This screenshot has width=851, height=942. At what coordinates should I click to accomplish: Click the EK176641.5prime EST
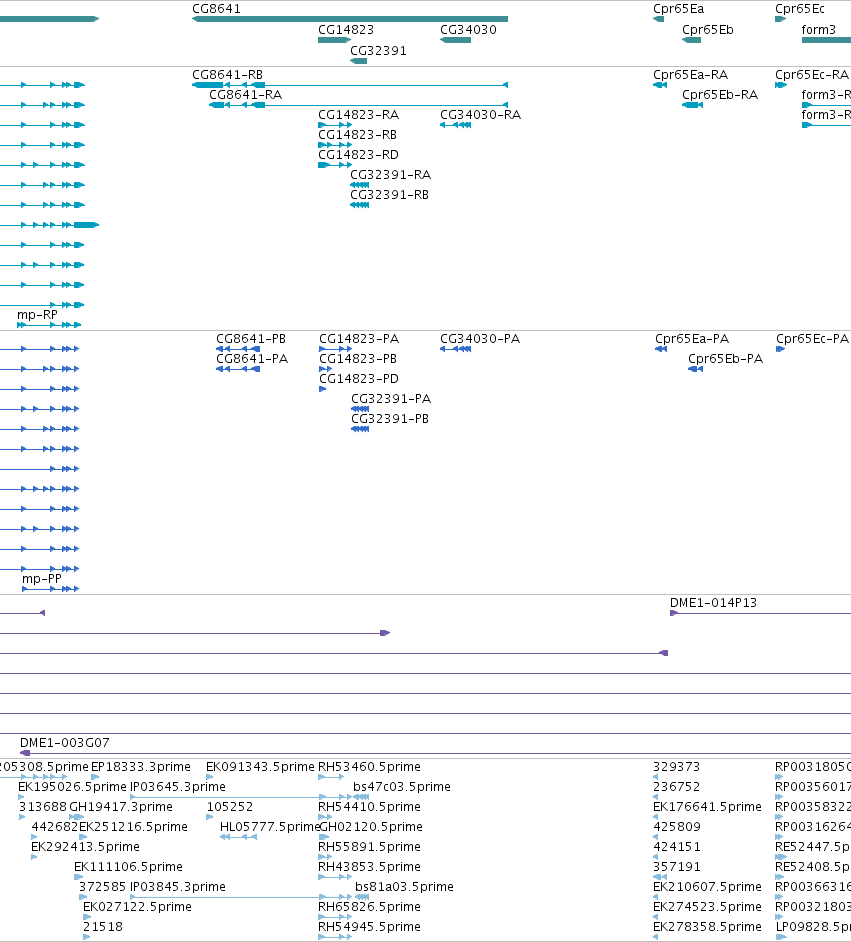(x=656, y=817)
